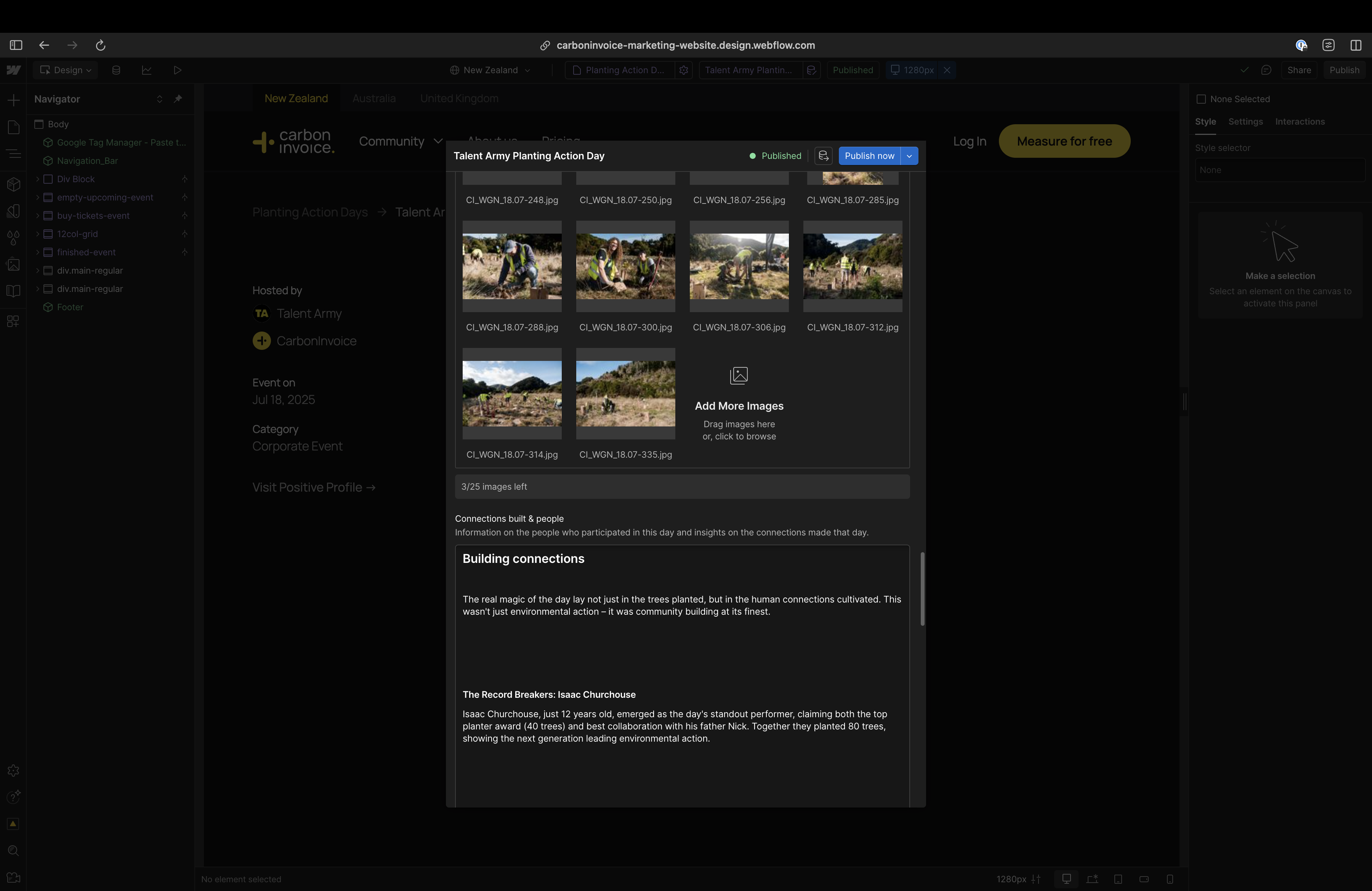Open the Publish now arrow dropdown

909,155
